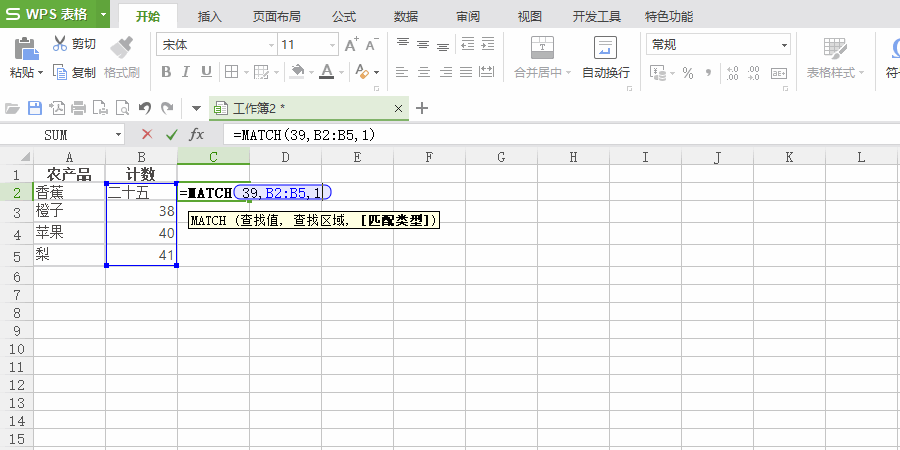Click the Save floppy disk icon

click(x=35, y=108)
